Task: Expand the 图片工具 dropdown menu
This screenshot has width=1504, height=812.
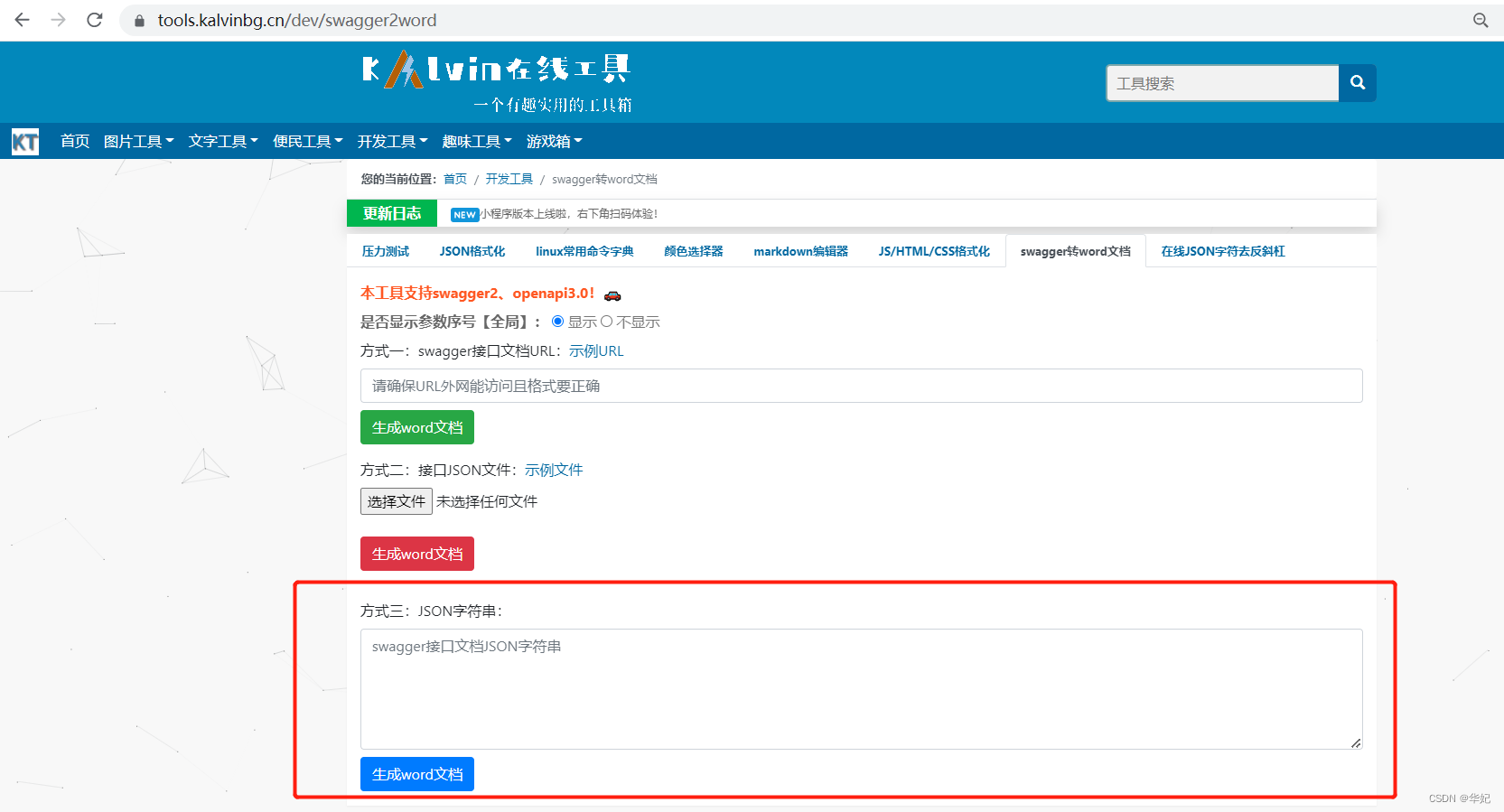Action: [138, 141]
